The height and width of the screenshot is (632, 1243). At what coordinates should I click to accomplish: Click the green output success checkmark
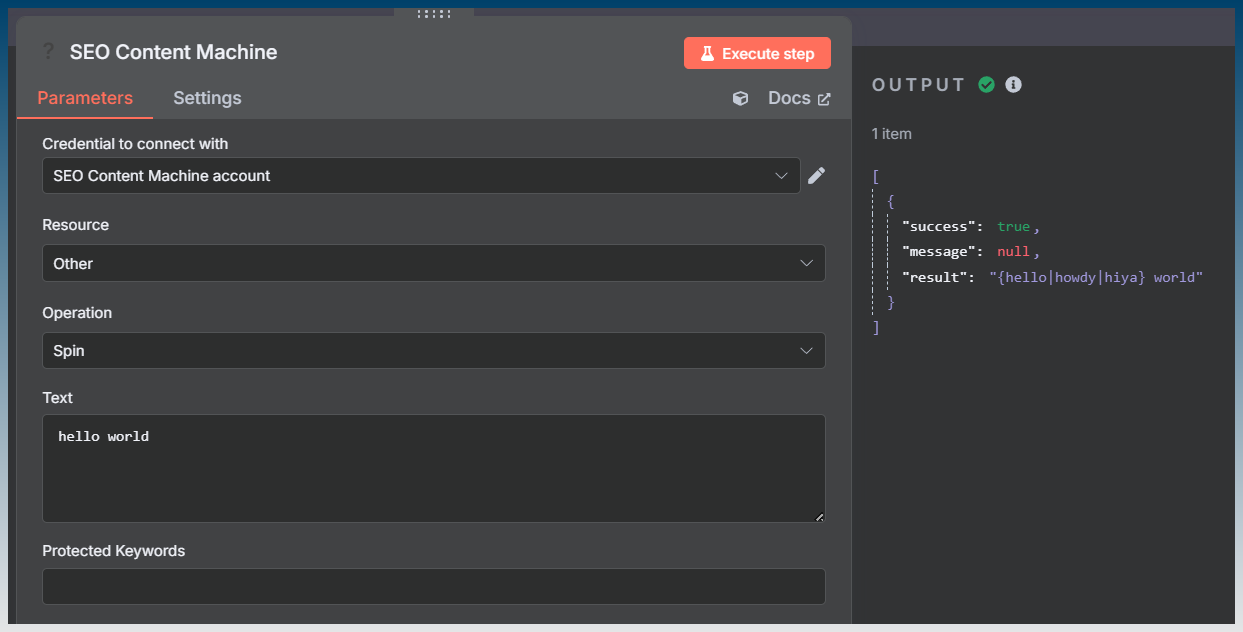986,85
